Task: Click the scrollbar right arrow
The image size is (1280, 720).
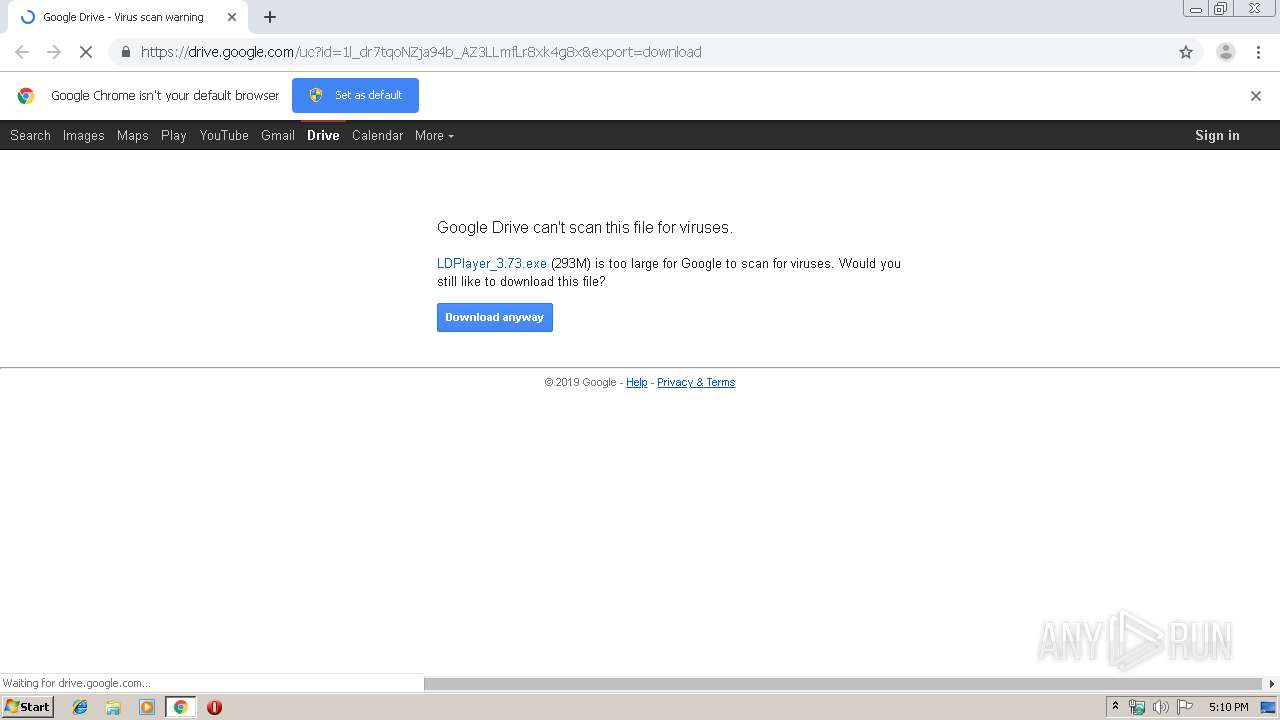Action: point(1272,684)
